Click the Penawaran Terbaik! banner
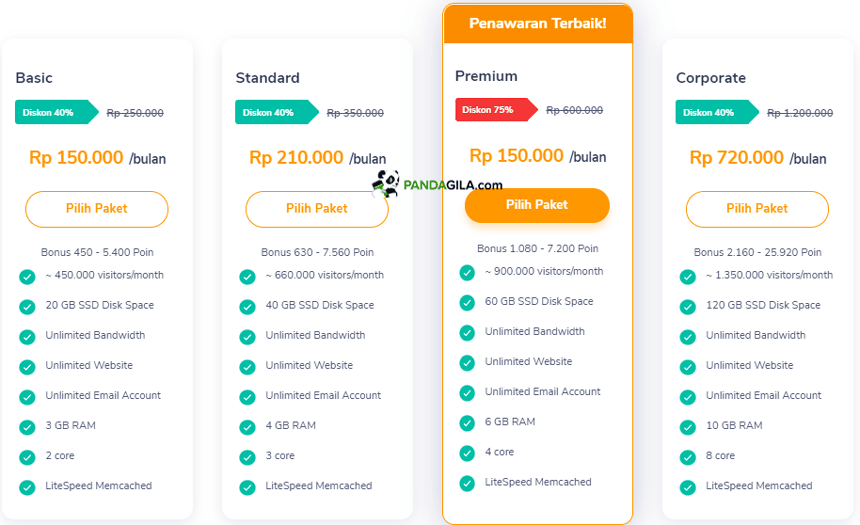 click(538, 24)
